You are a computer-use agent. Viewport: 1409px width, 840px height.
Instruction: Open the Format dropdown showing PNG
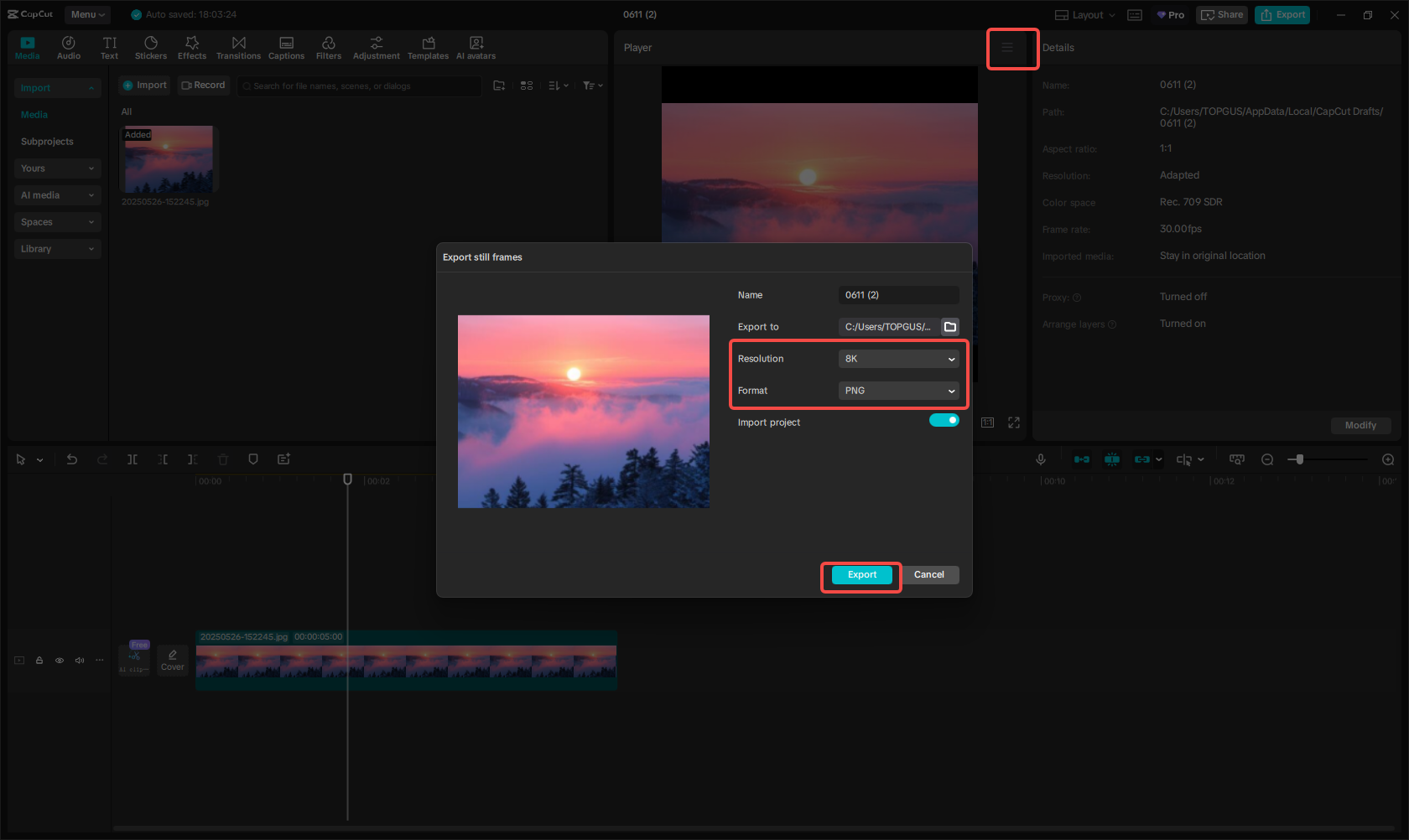(x=898, y=390)
